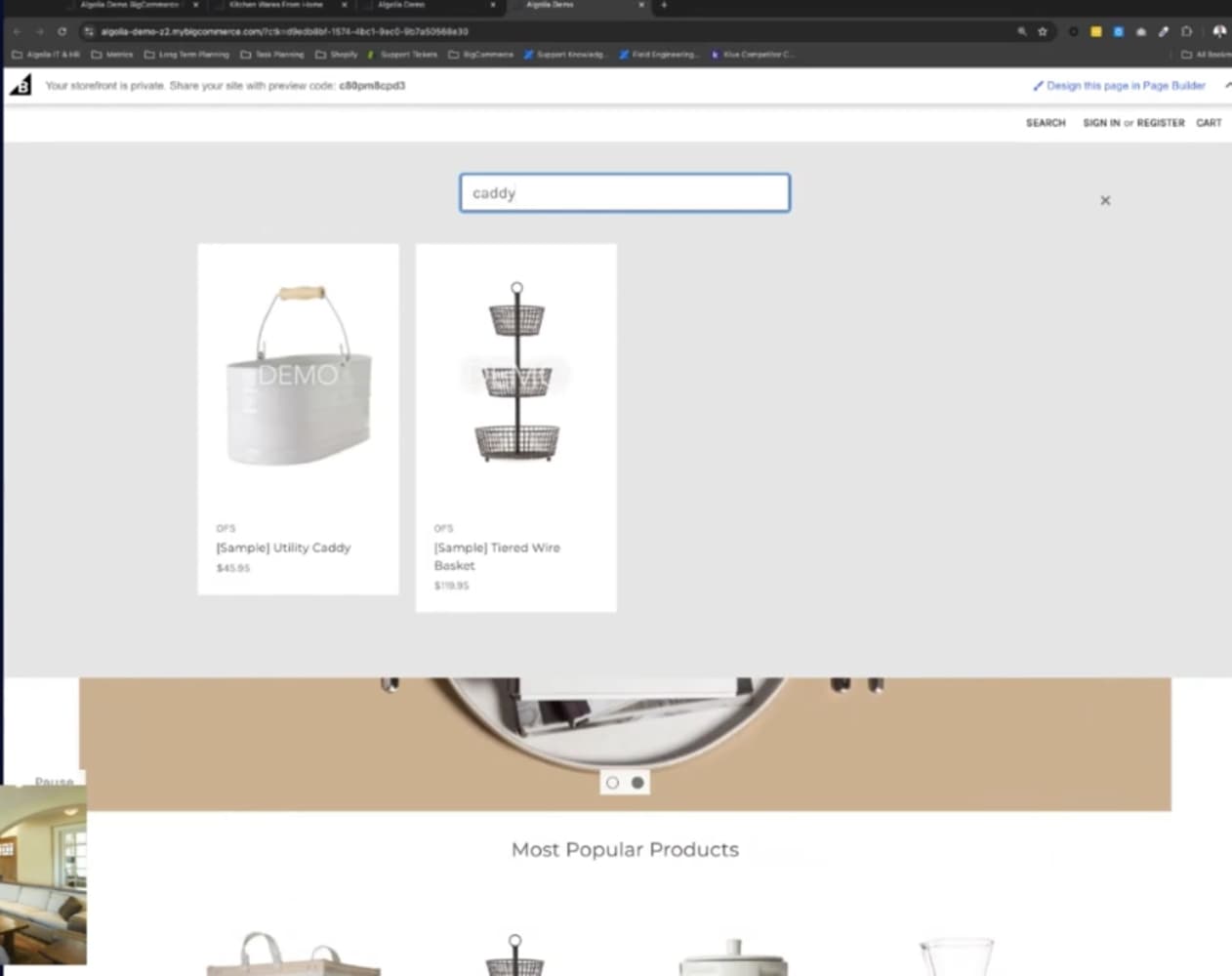Click the webcam video thumbnail

click(43, 874)
